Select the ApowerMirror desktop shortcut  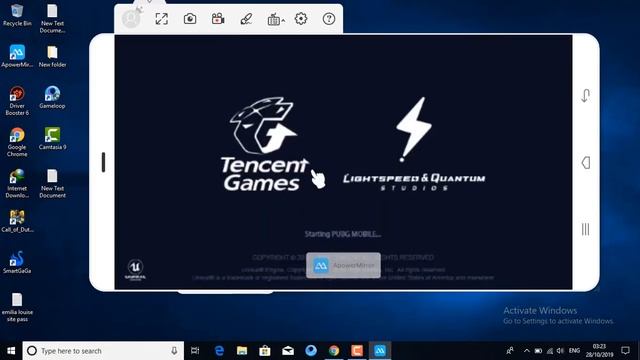(x=17, y=56)
